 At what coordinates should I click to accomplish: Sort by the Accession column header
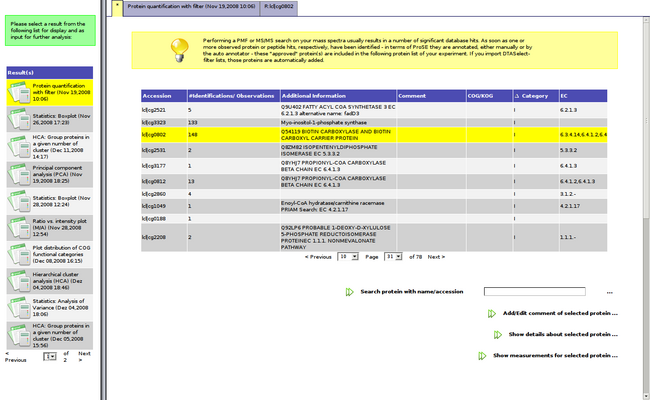tap(164, 96)
